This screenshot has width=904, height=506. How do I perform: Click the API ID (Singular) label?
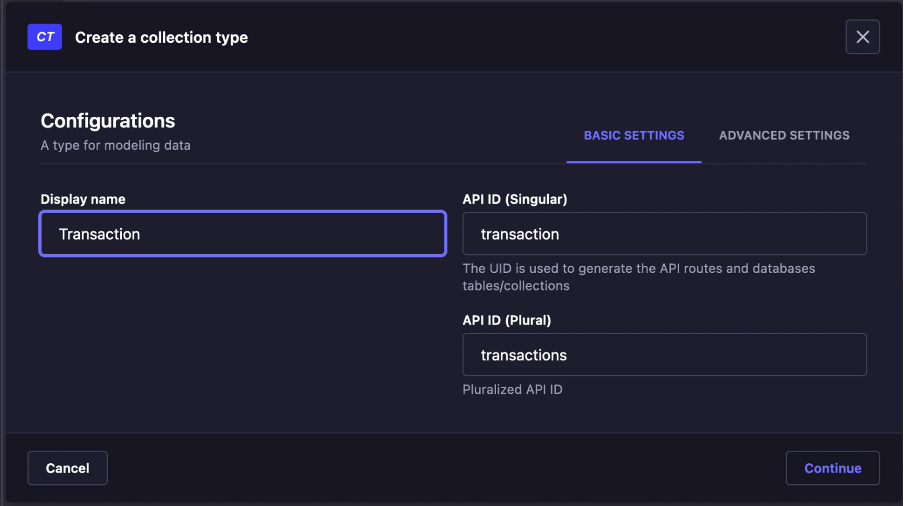click(515, 200)
